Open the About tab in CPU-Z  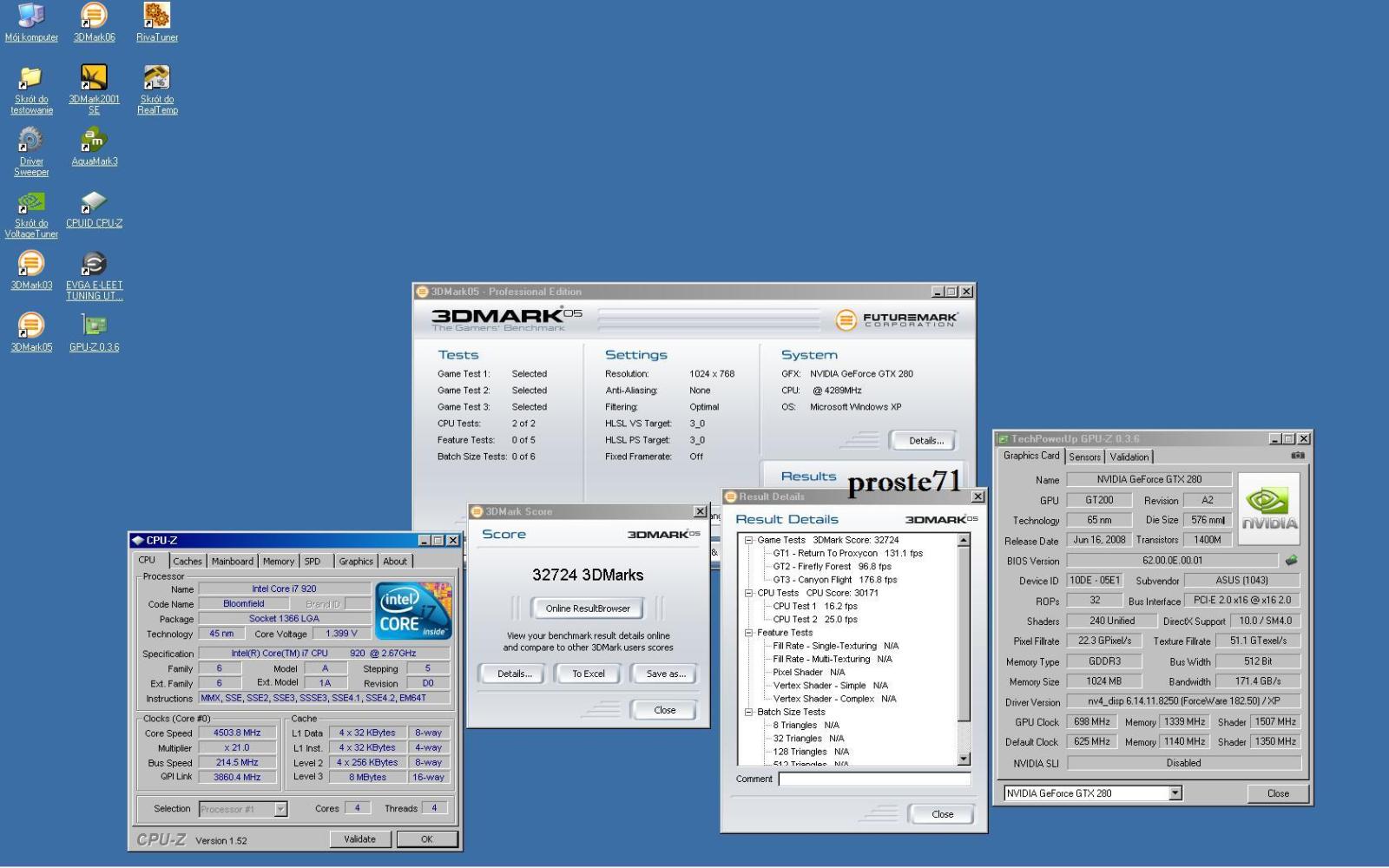coord(395,562)
